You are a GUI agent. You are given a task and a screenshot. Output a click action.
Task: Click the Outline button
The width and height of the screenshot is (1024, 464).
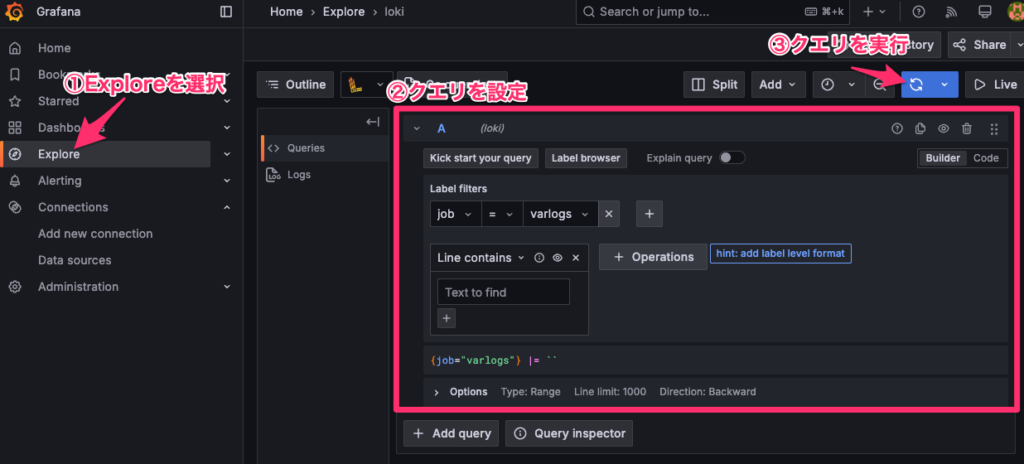(295, 84)
